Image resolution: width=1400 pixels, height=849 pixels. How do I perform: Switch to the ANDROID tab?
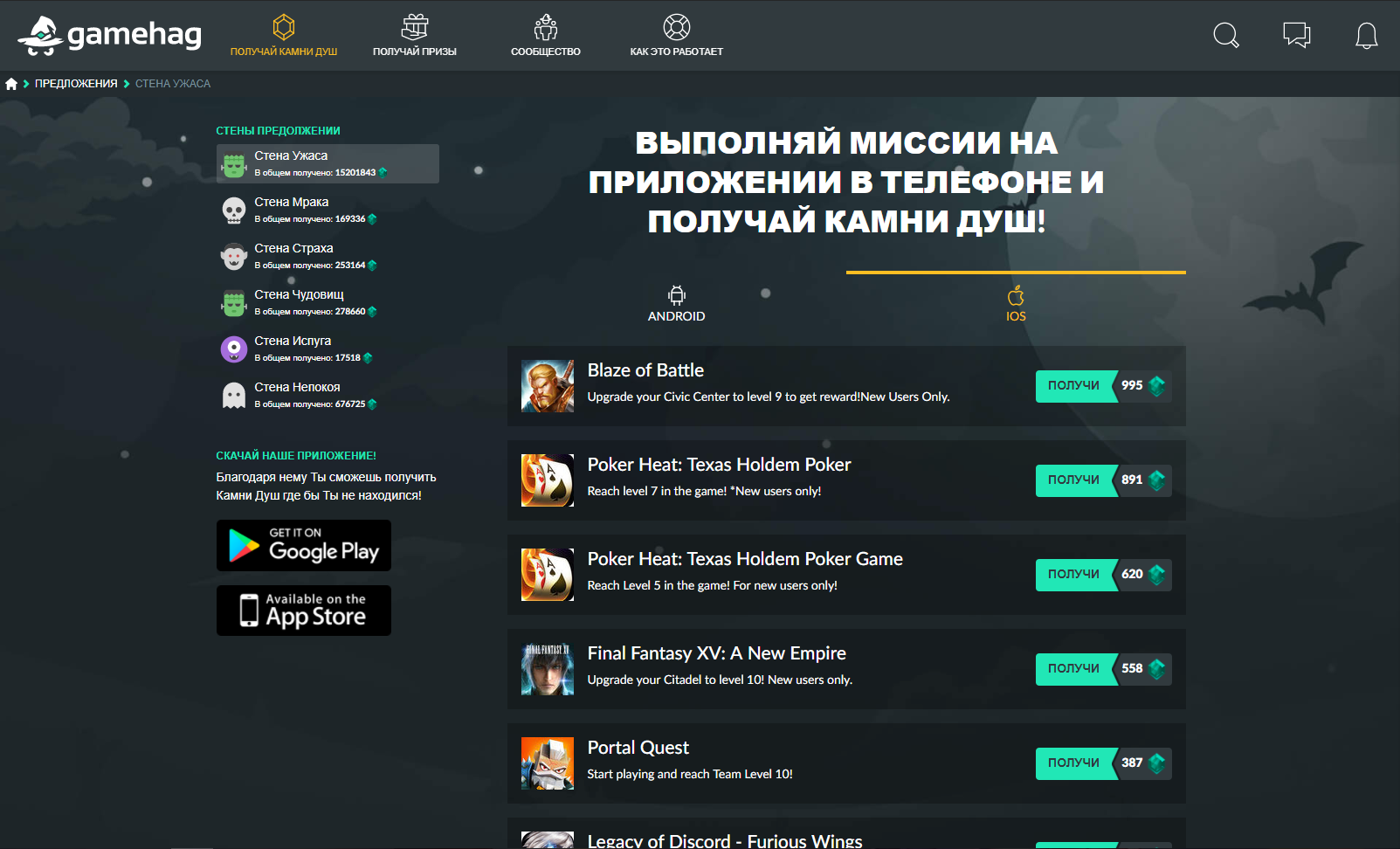click(x=677, y=304)
